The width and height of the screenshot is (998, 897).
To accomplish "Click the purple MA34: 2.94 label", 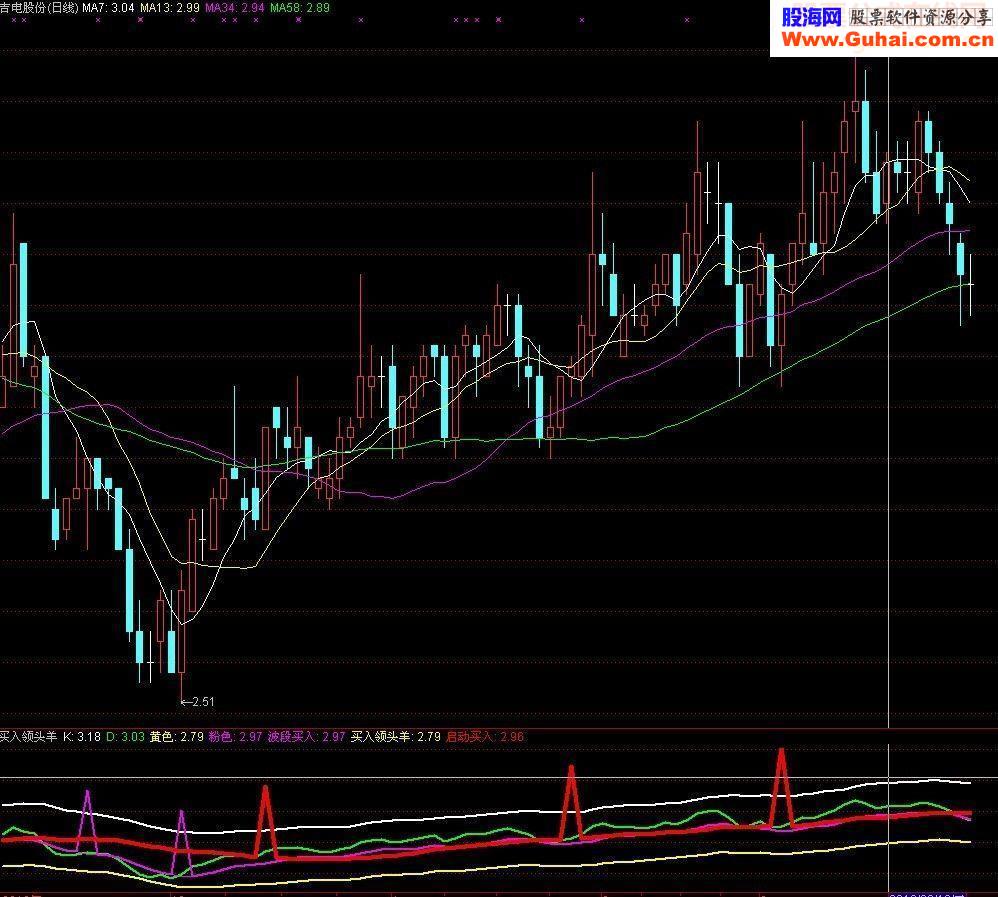I will [x=234, y=8].
